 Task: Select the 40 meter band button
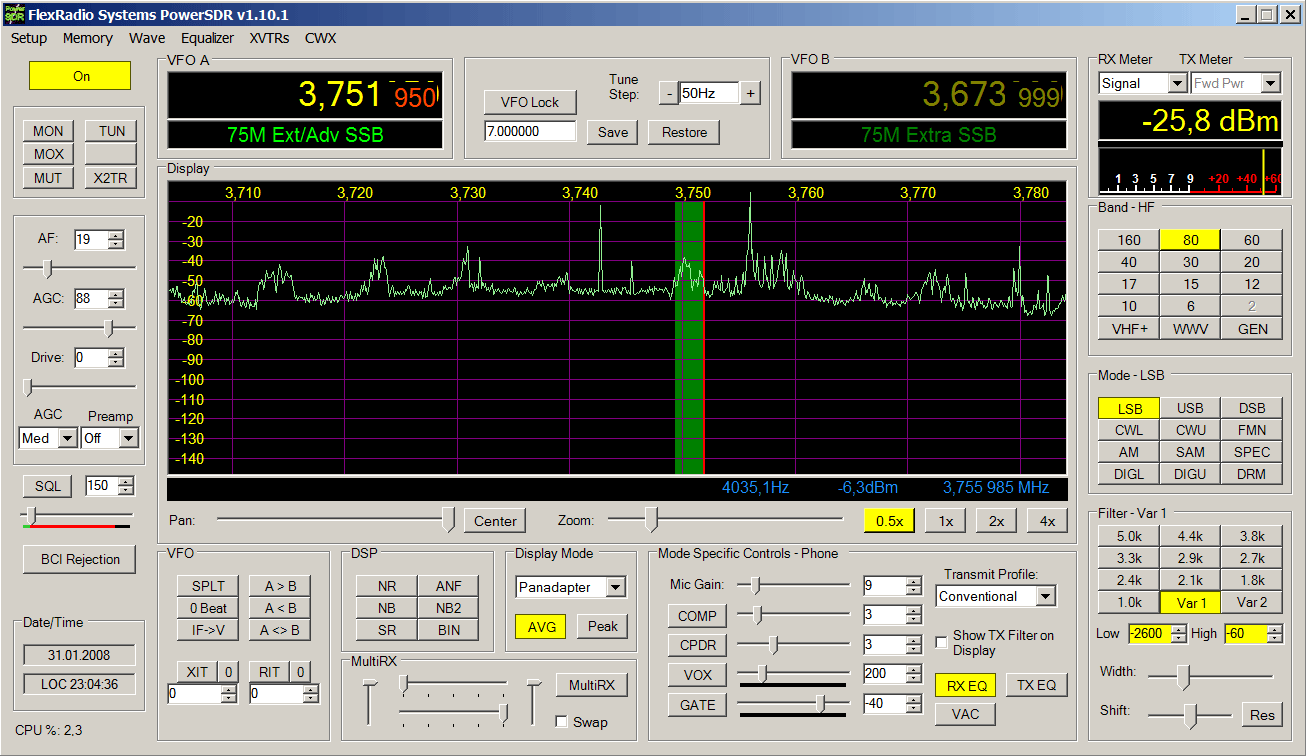tap(1128, 262)
